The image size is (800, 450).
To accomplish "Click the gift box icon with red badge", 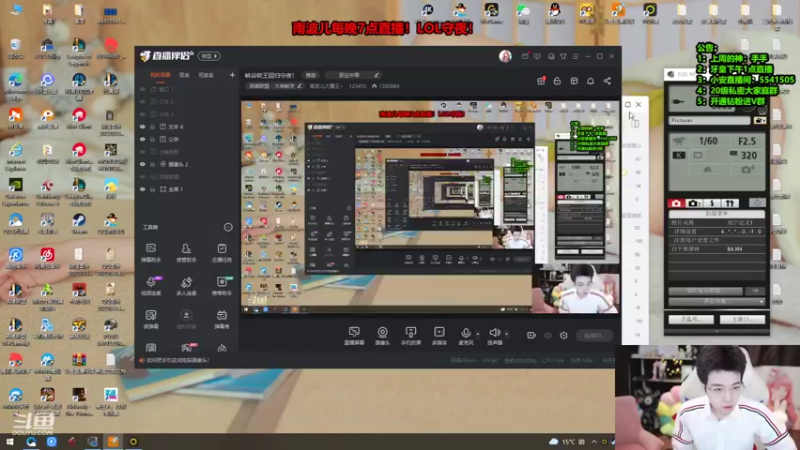I will tap(541, 81).
